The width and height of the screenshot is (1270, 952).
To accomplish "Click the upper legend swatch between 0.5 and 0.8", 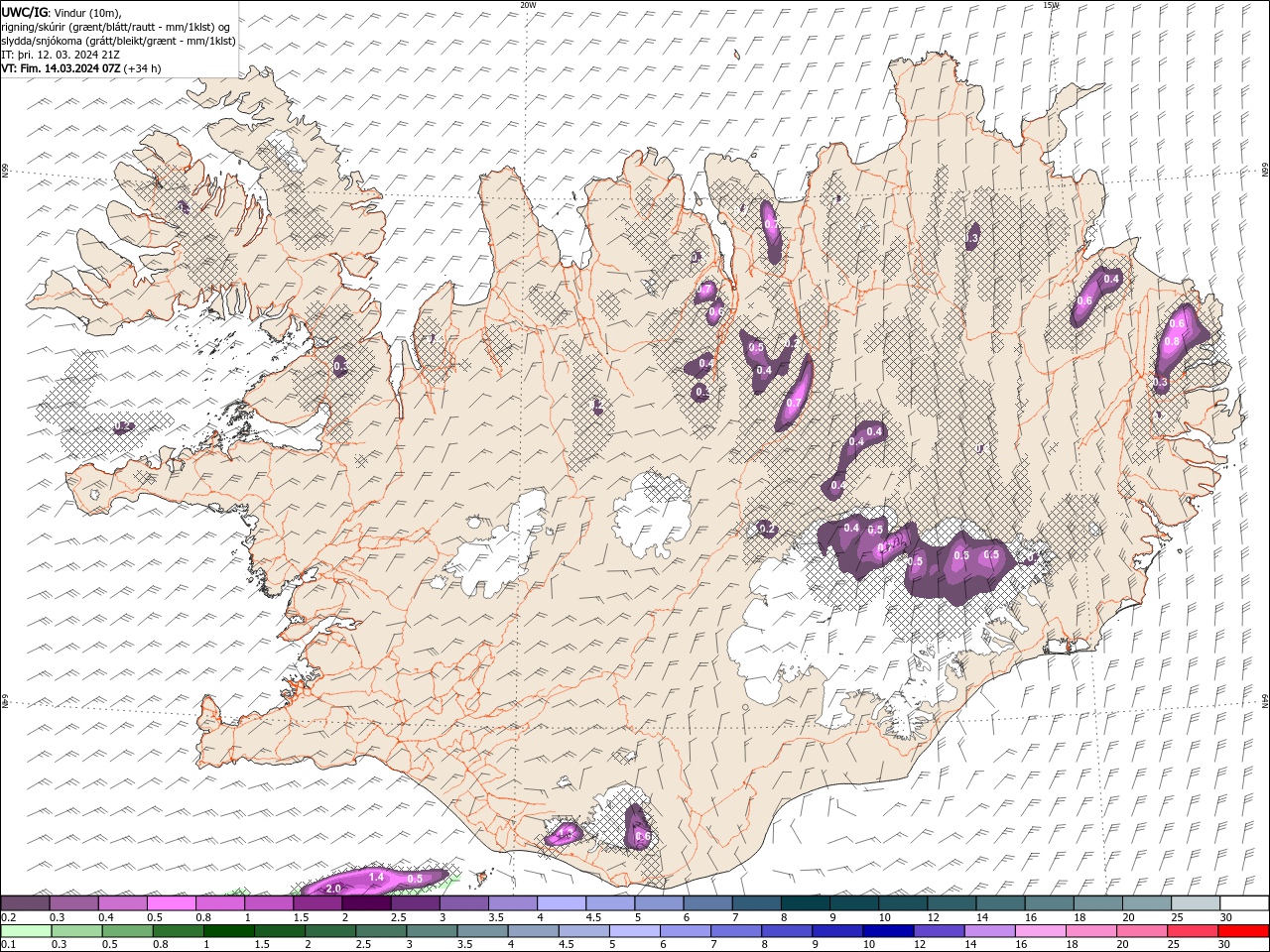I will pyautogui.click(x=172, y=903).
